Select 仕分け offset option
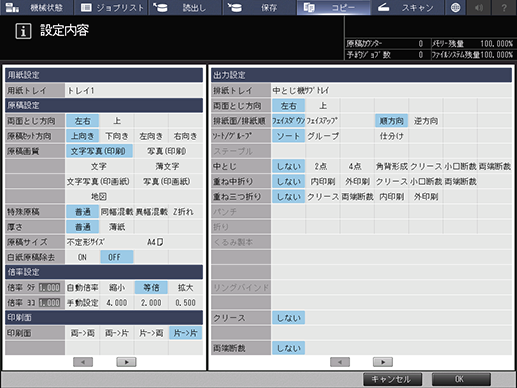Viewport: 517px width, 388px height. click(391, 136)
